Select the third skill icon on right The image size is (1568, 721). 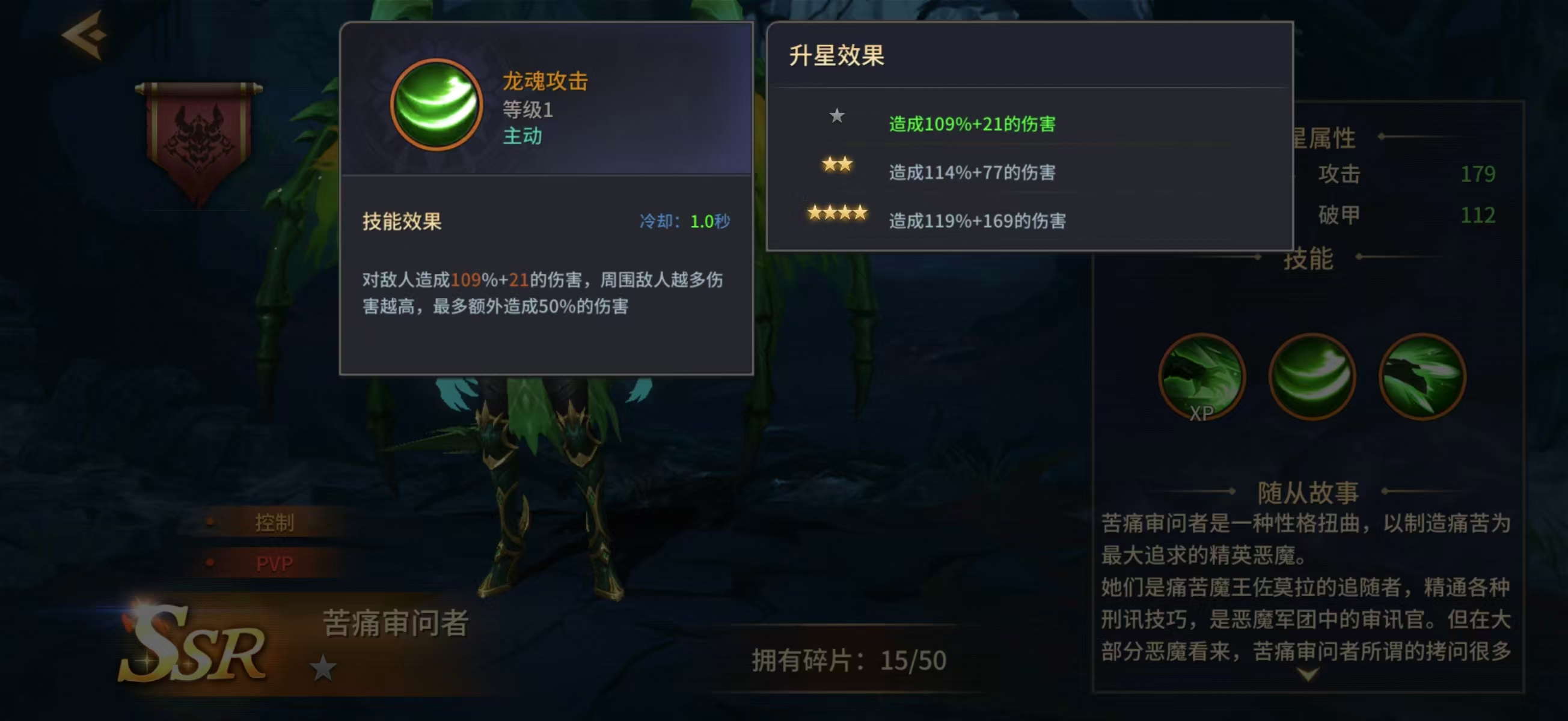[x=1422, y=377]
